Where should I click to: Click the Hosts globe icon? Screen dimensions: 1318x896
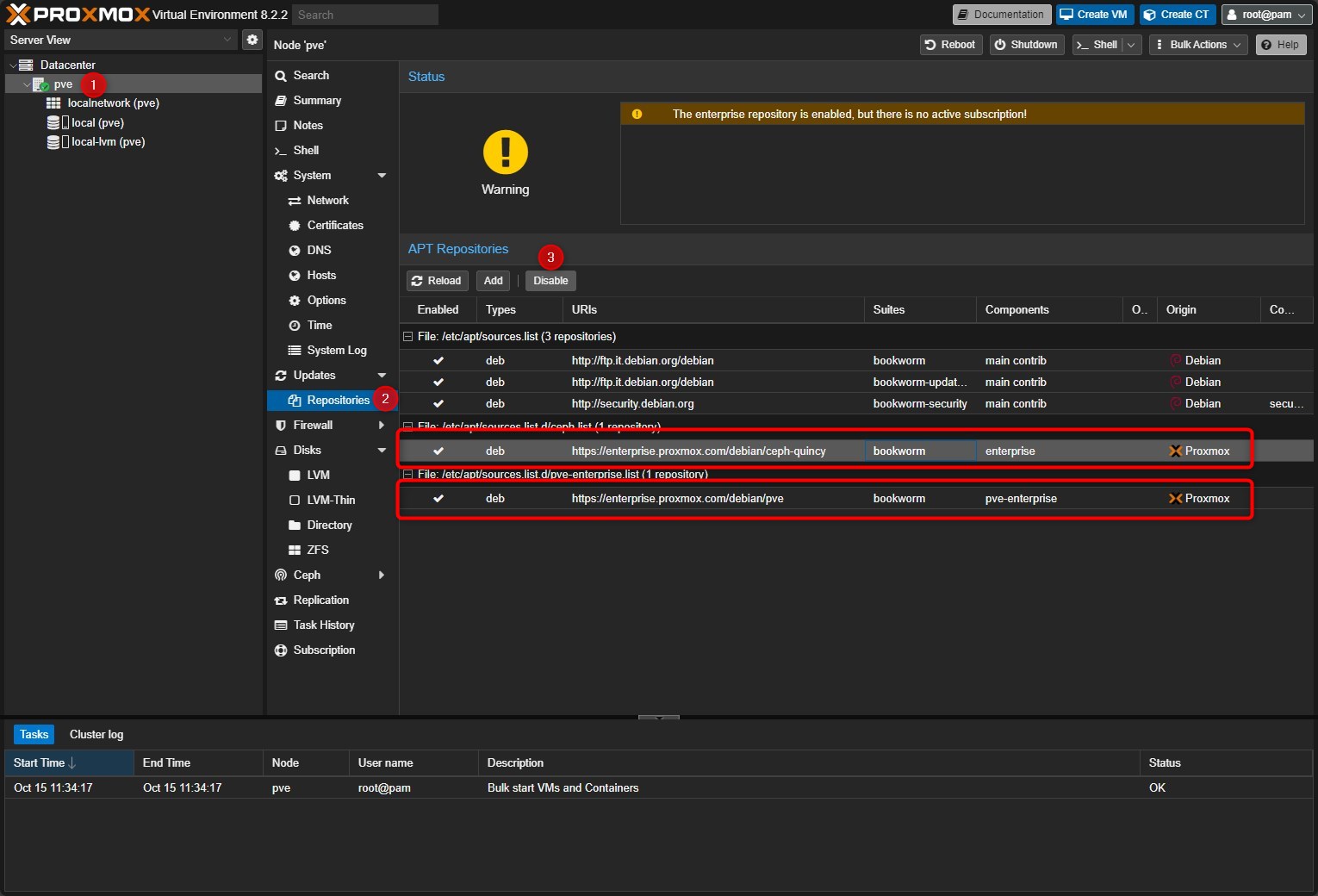[x=295, y=276]
